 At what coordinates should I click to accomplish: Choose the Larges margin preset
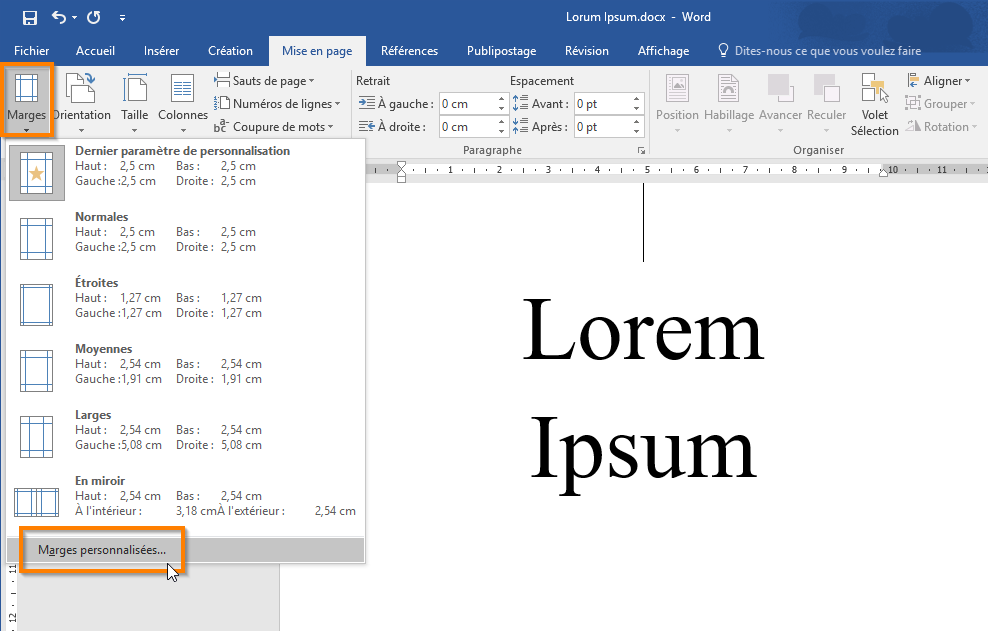[x=186, y=437]
